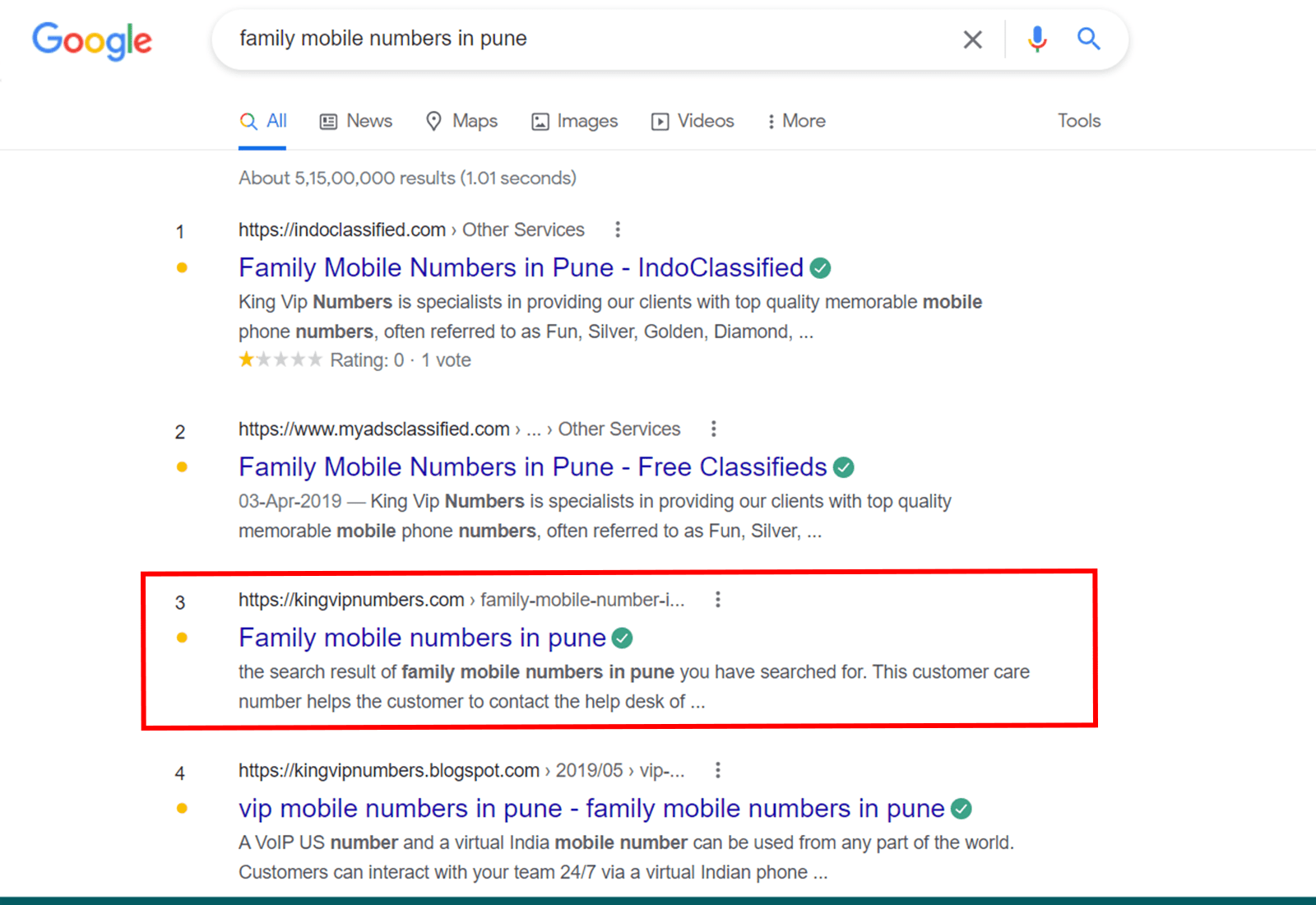
Task: Click the verified checkmark next to Free Classifieds
Action: tap(844, 467)
